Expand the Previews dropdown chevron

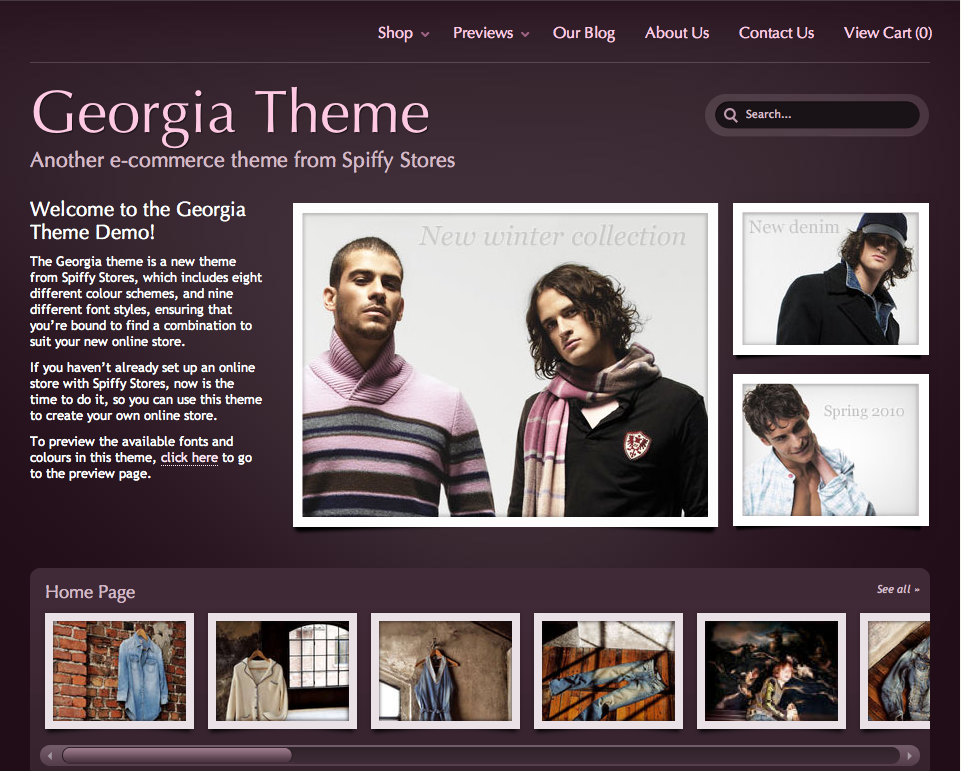[x=525, y=35]
